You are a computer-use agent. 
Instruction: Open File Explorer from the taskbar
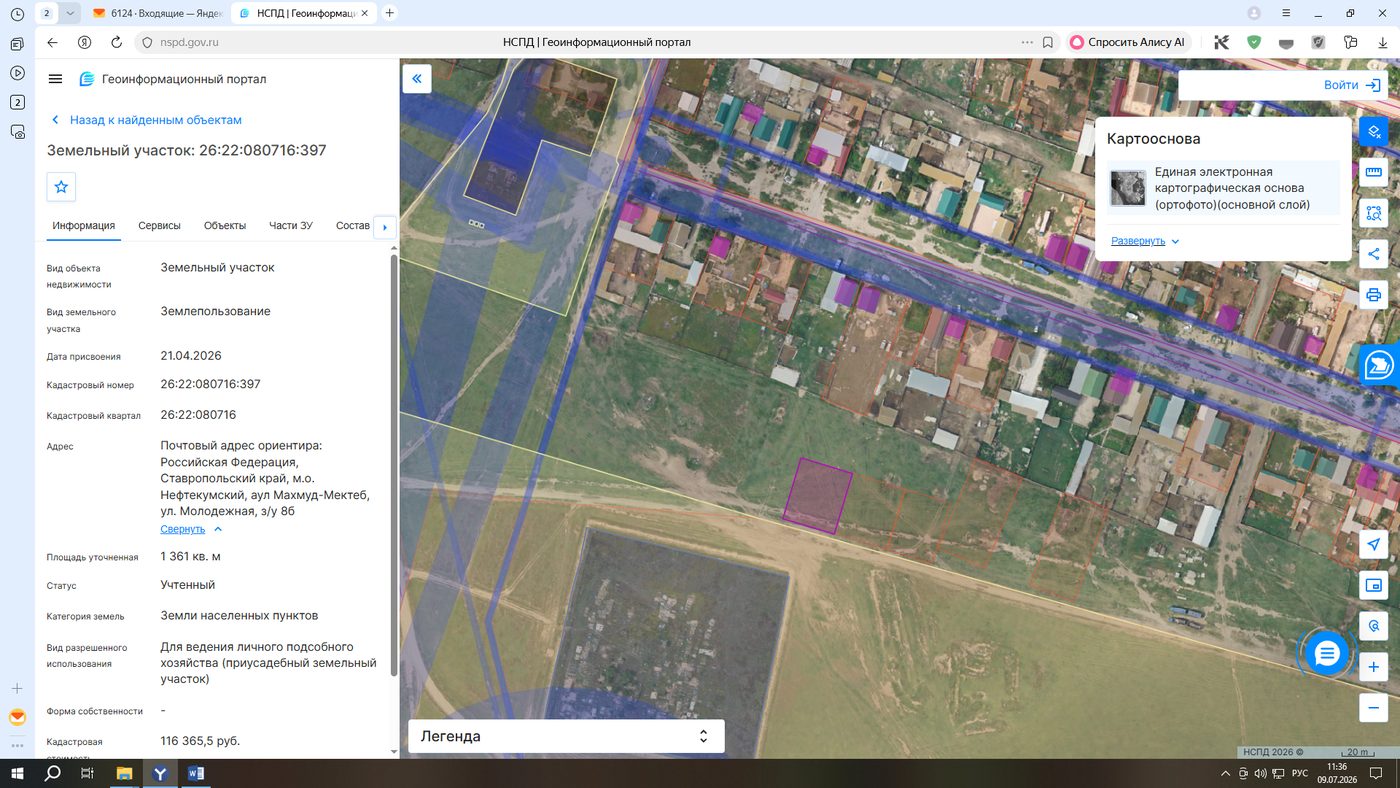click(x=124, y=773)
